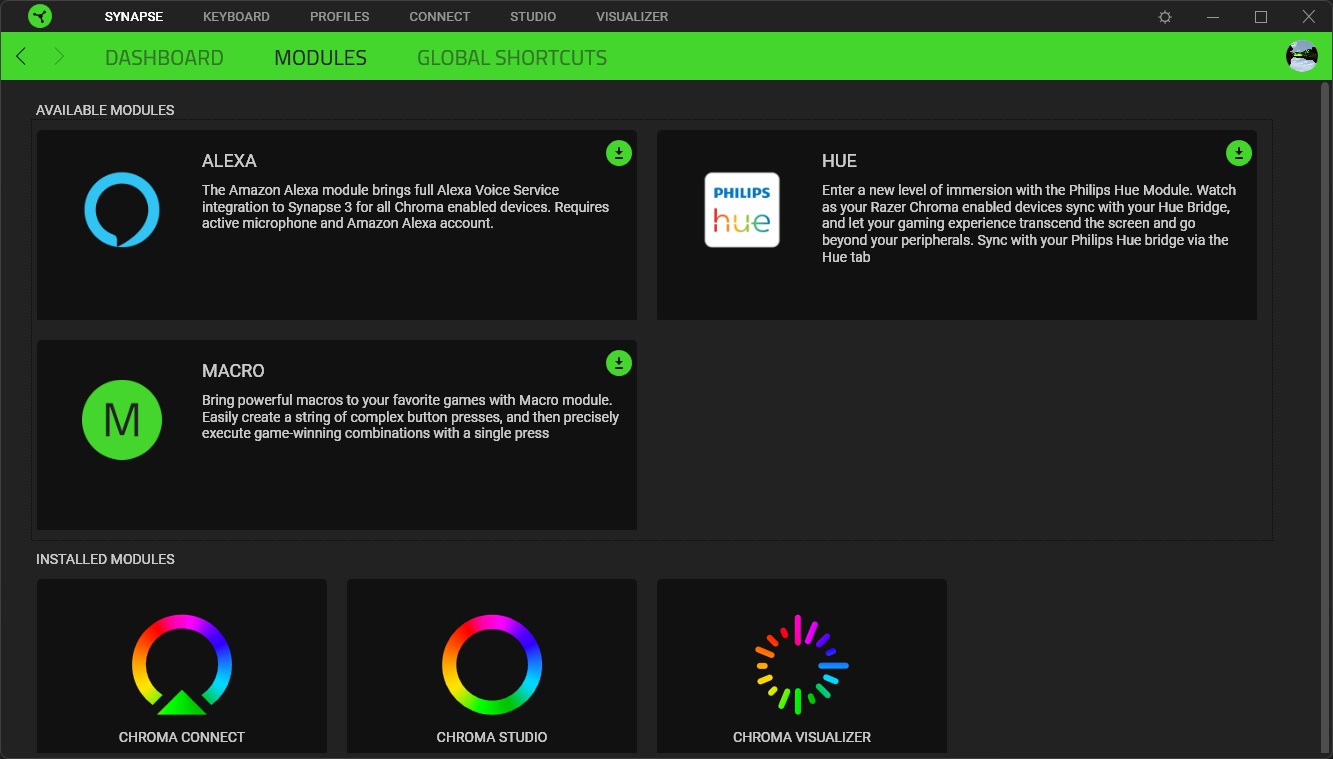
Task: Click the Chroma Connect ring icon
Action: [x=182, y=665]
